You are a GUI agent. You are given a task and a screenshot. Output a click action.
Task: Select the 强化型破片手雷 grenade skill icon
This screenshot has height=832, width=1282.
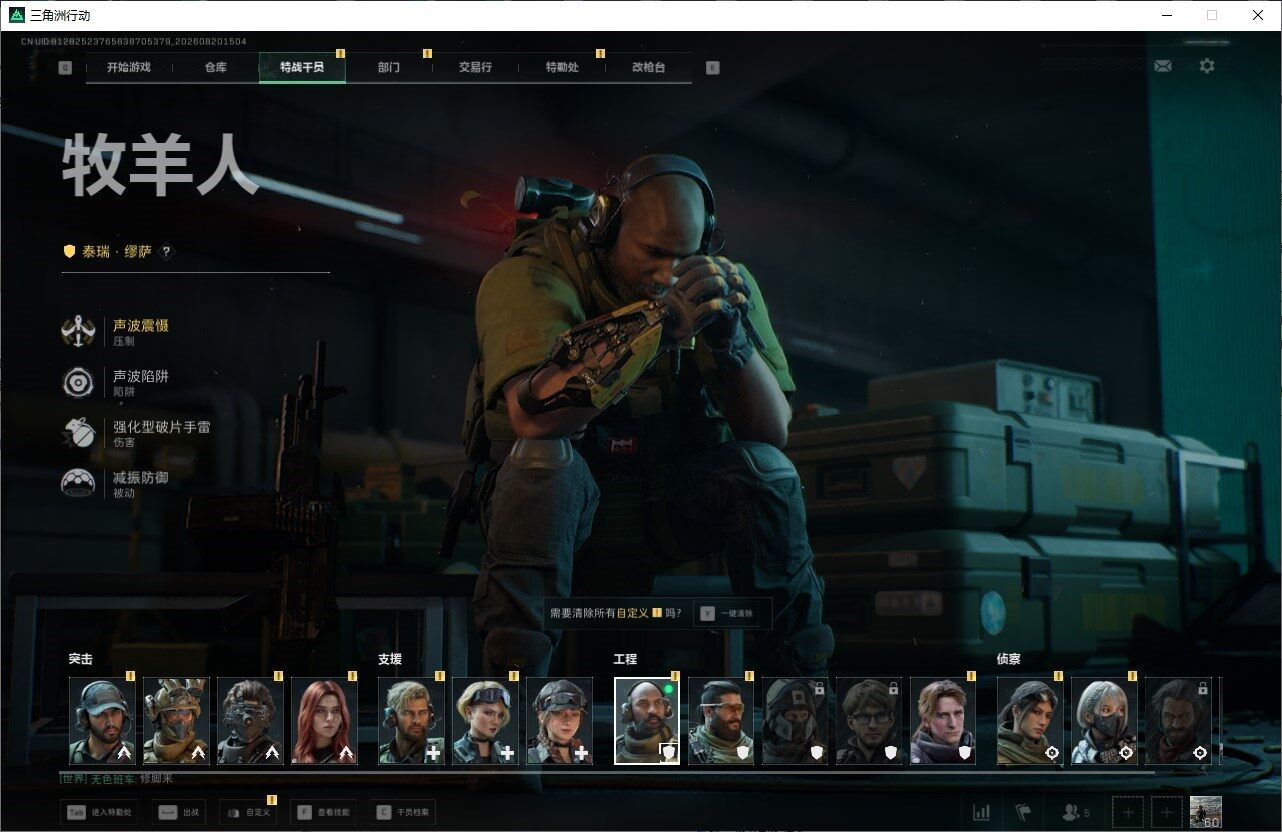tap(78, 433)
